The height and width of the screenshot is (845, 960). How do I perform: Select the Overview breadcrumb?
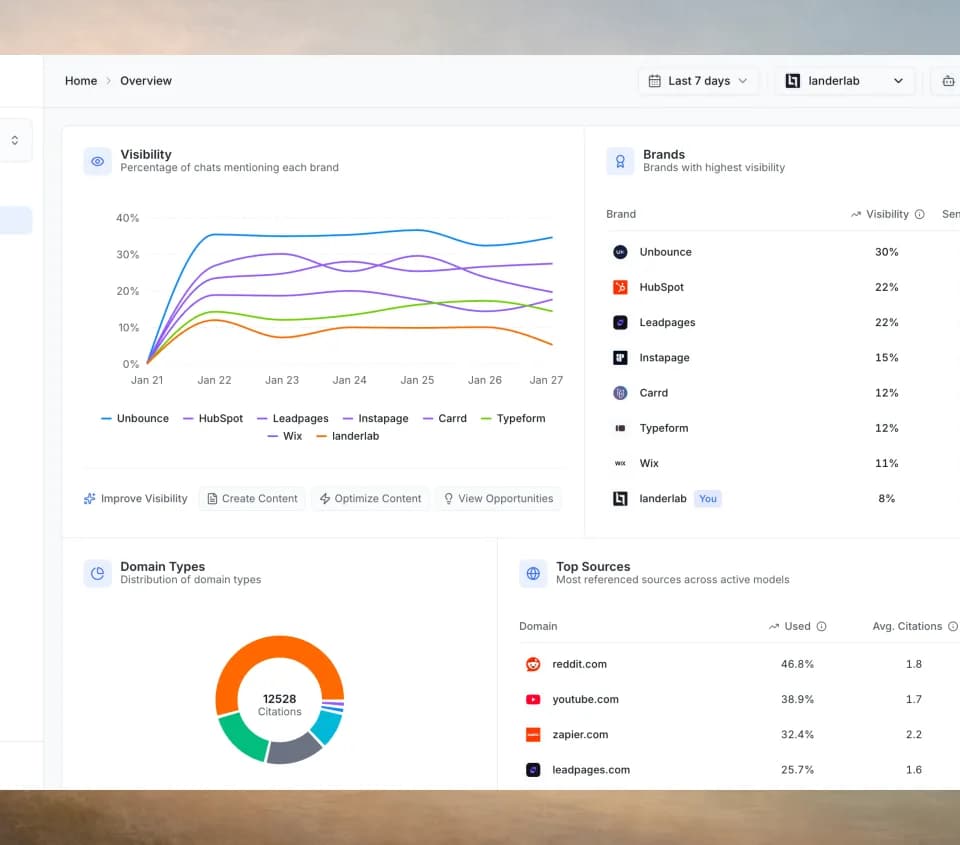[x=146, y=81]
